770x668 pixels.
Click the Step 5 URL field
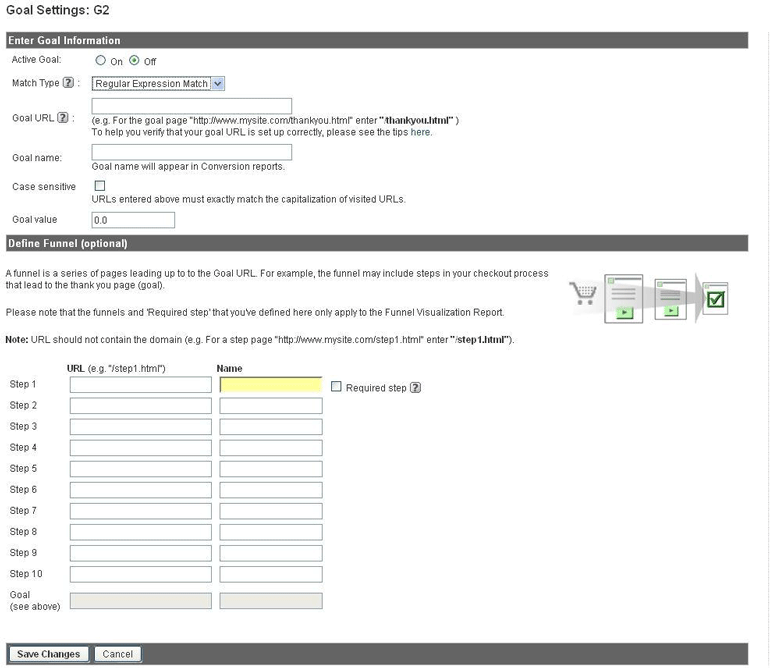(x=140, y=469)
